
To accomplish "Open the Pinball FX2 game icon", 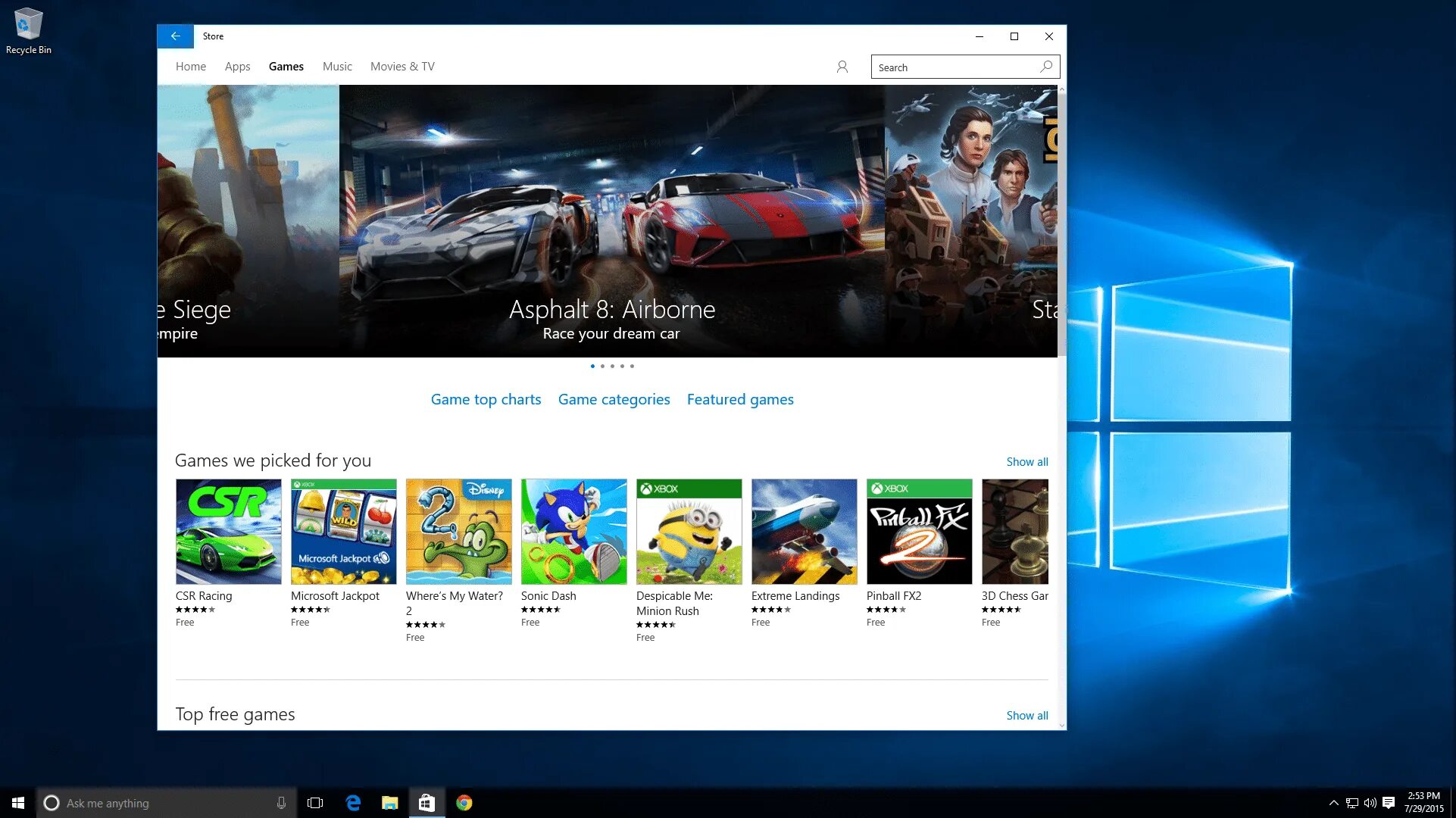I will coord(919,531).
